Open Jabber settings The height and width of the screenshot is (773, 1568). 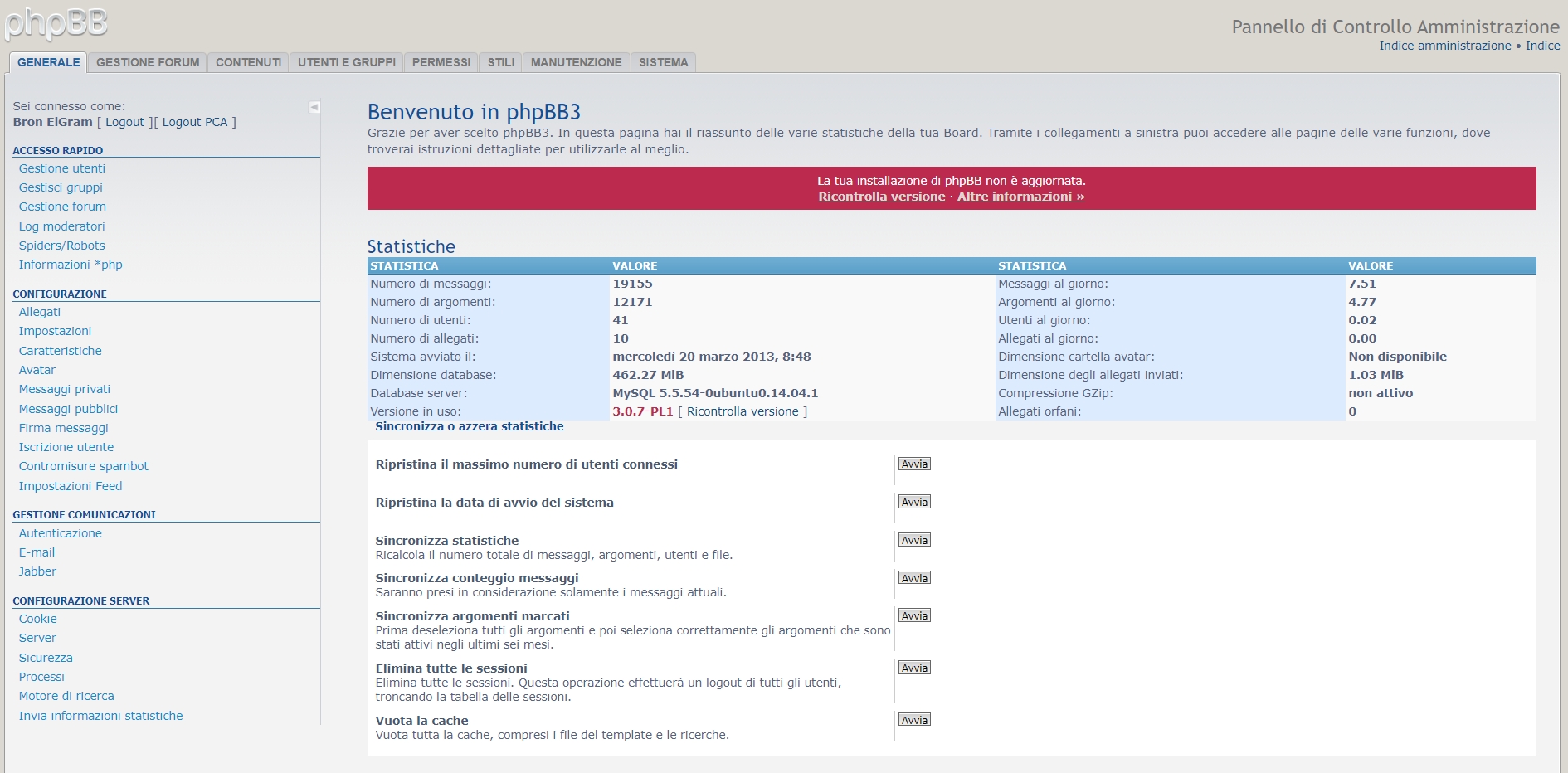[x=38, y=571]
